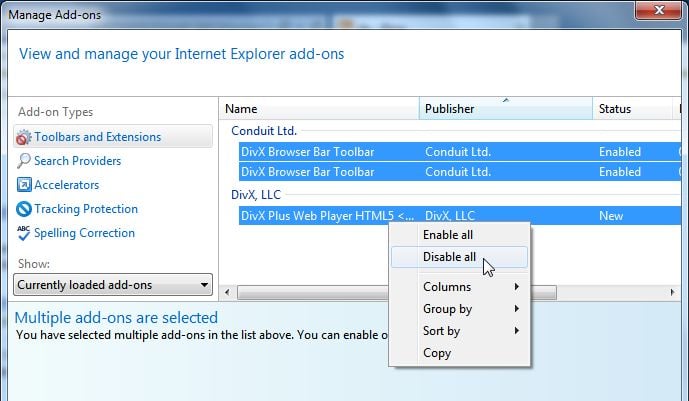Viewport: 689px width, 401px height.
Task: Click the DivX, LLC group header
Action: click(x=256, y=195)
